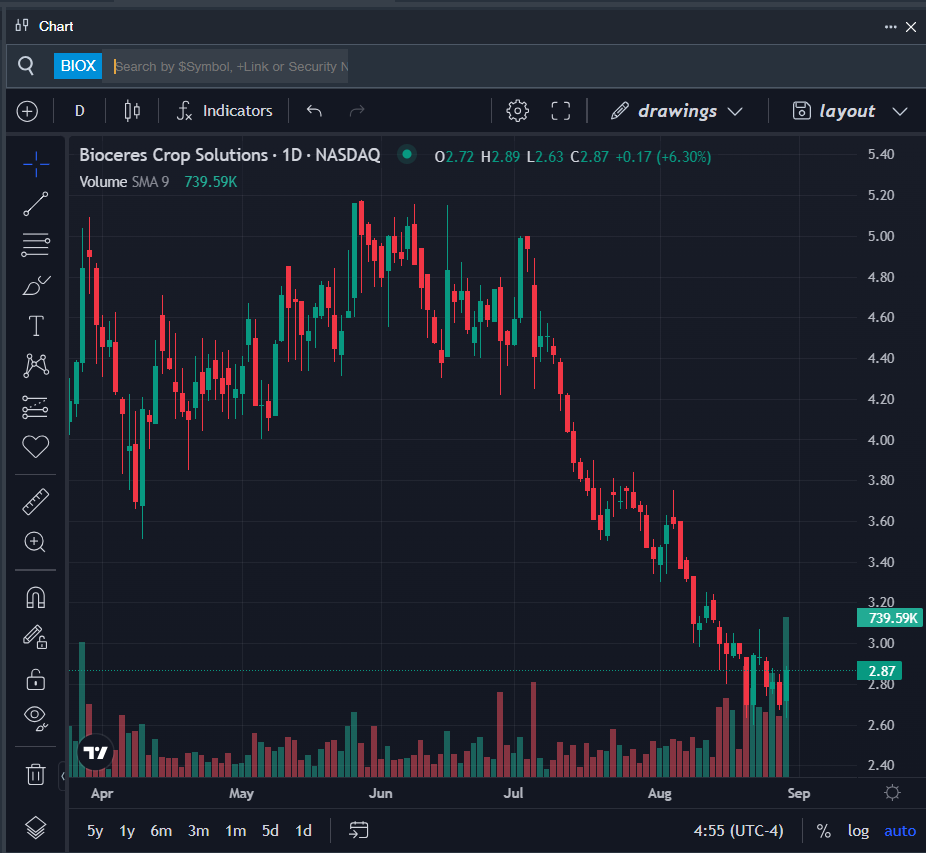Open the time axis settings gear

(892, 793)
